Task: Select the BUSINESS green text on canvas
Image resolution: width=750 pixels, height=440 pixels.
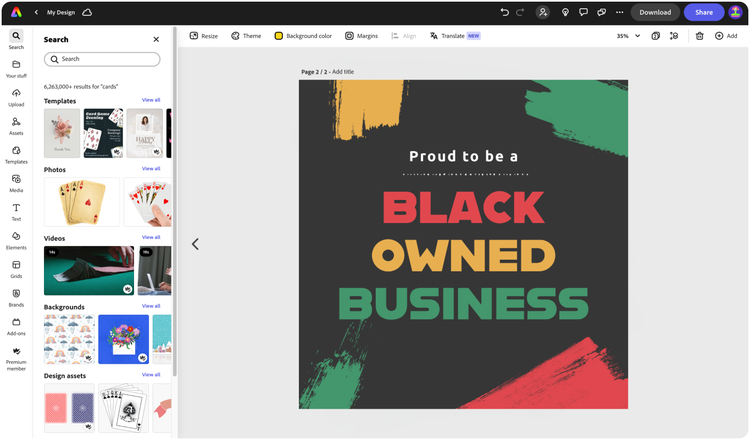Action: 463,304
